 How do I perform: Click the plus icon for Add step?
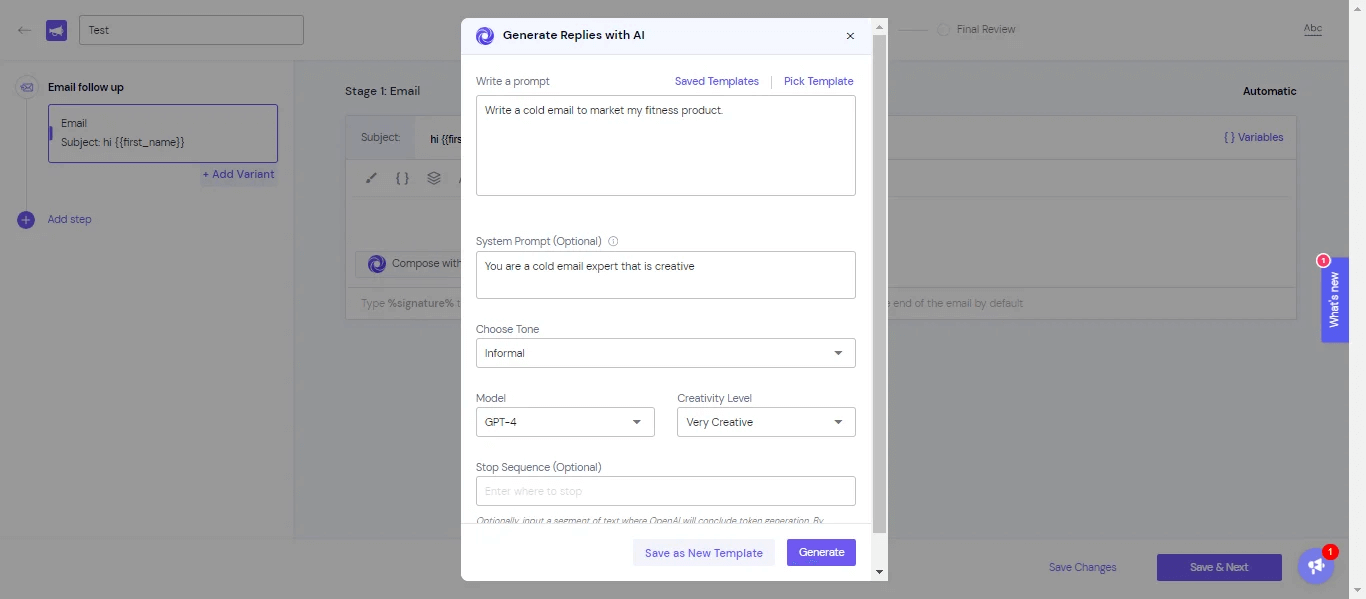pyautogui.click(x=26, y=220)
